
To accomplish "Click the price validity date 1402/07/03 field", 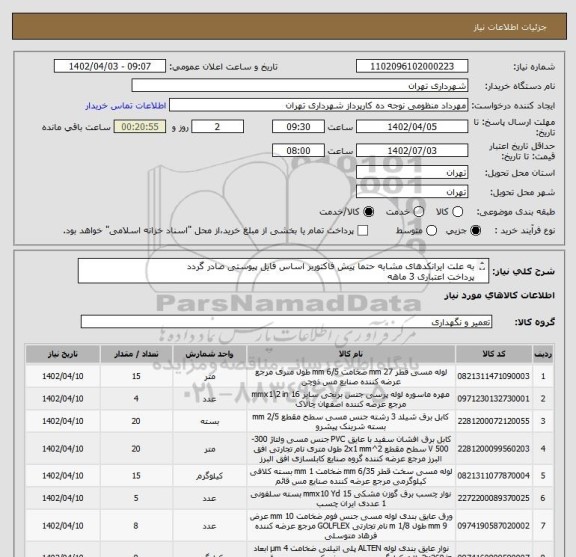I will click(412, 151).
